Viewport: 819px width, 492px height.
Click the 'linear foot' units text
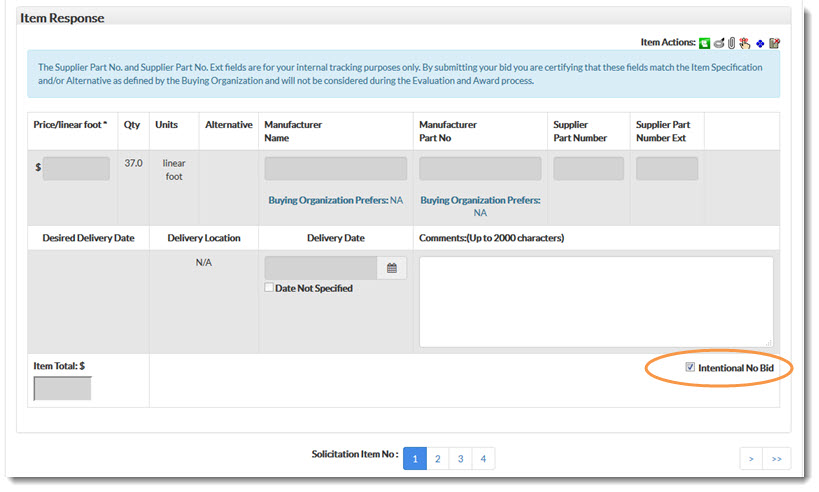(174, 170)
